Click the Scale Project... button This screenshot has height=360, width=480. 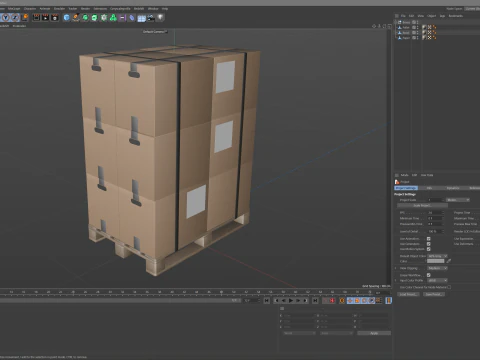coord(422,206)
